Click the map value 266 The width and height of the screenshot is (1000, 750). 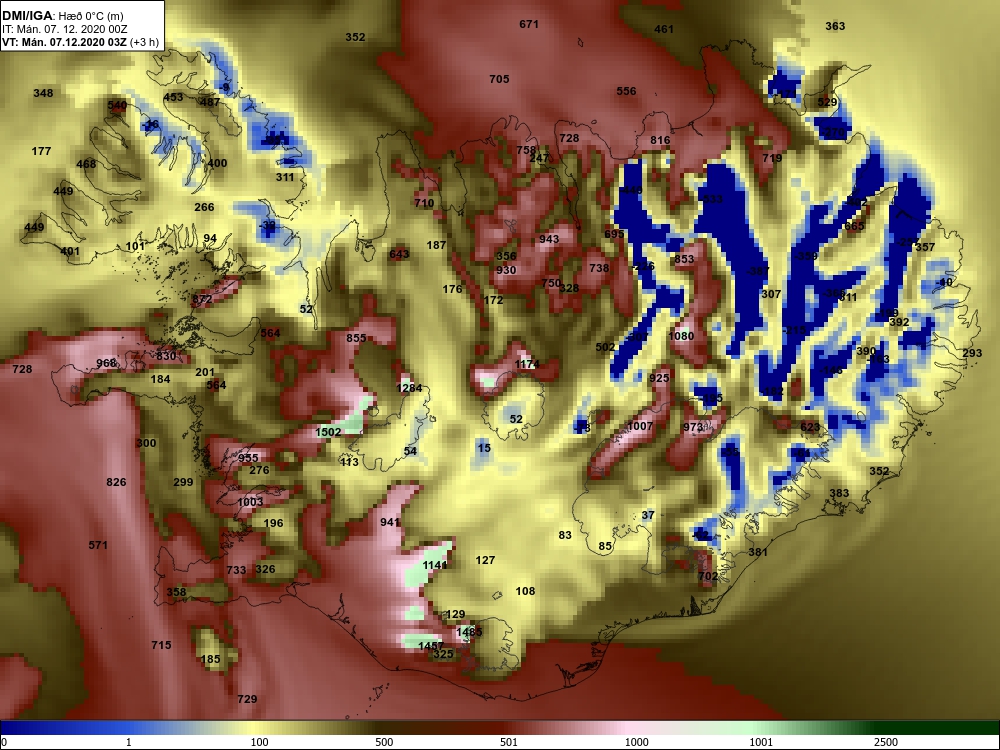[x=204, y=207]
